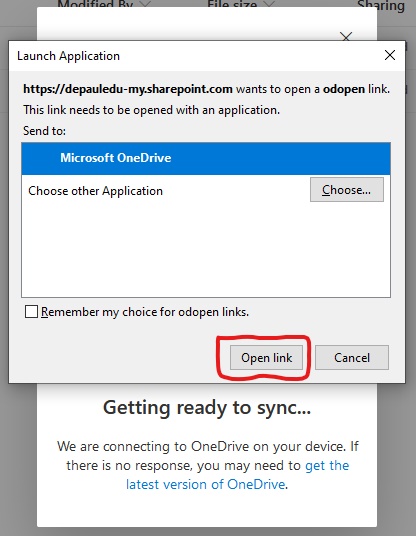Select the Sharing column header
This screenshot has width=416, height=536.
click(380, 5)
